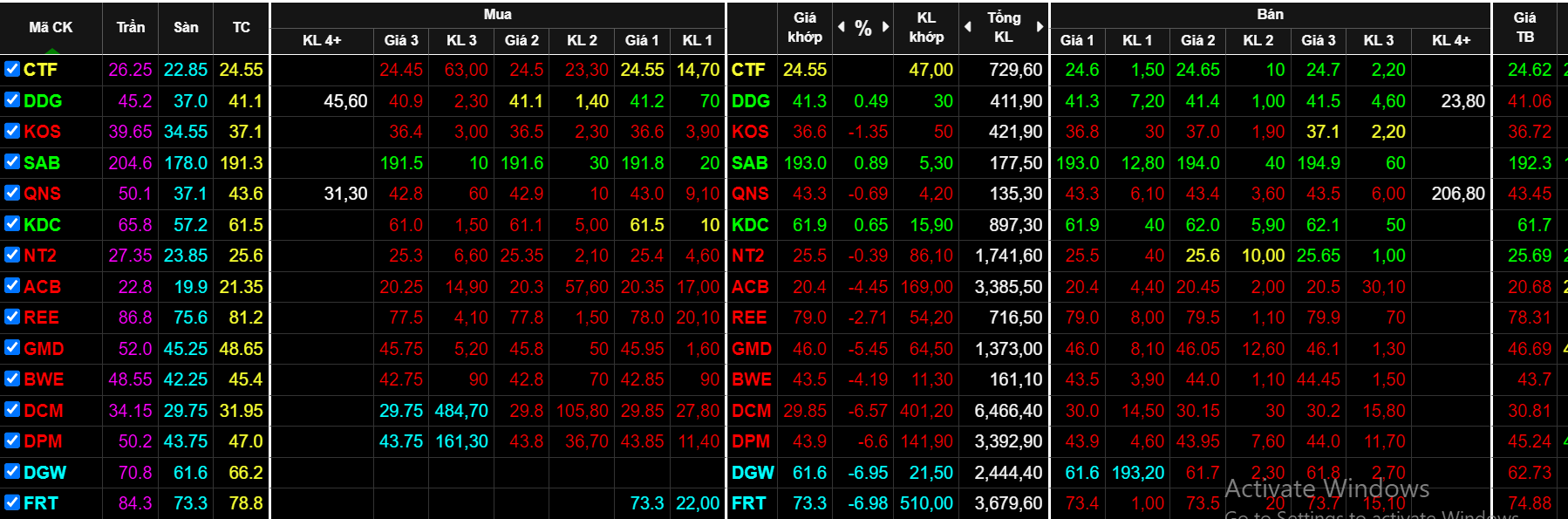Click the Mua group header
Image resolution: width=1568 pixels, height=519 pixels.
[x=498, y=14]
